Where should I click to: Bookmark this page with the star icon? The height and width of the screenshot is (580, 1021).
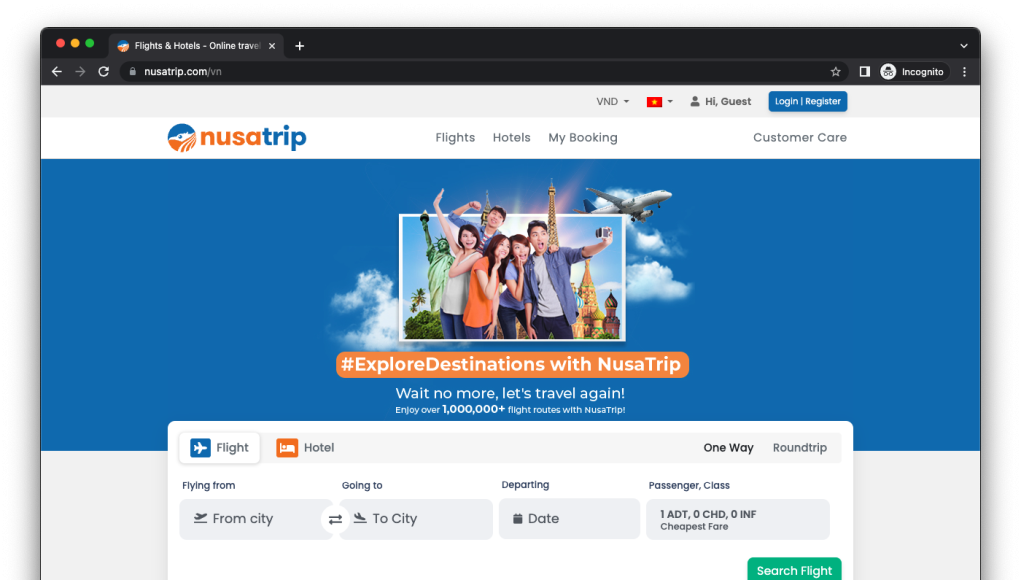[x=835, y=72]
